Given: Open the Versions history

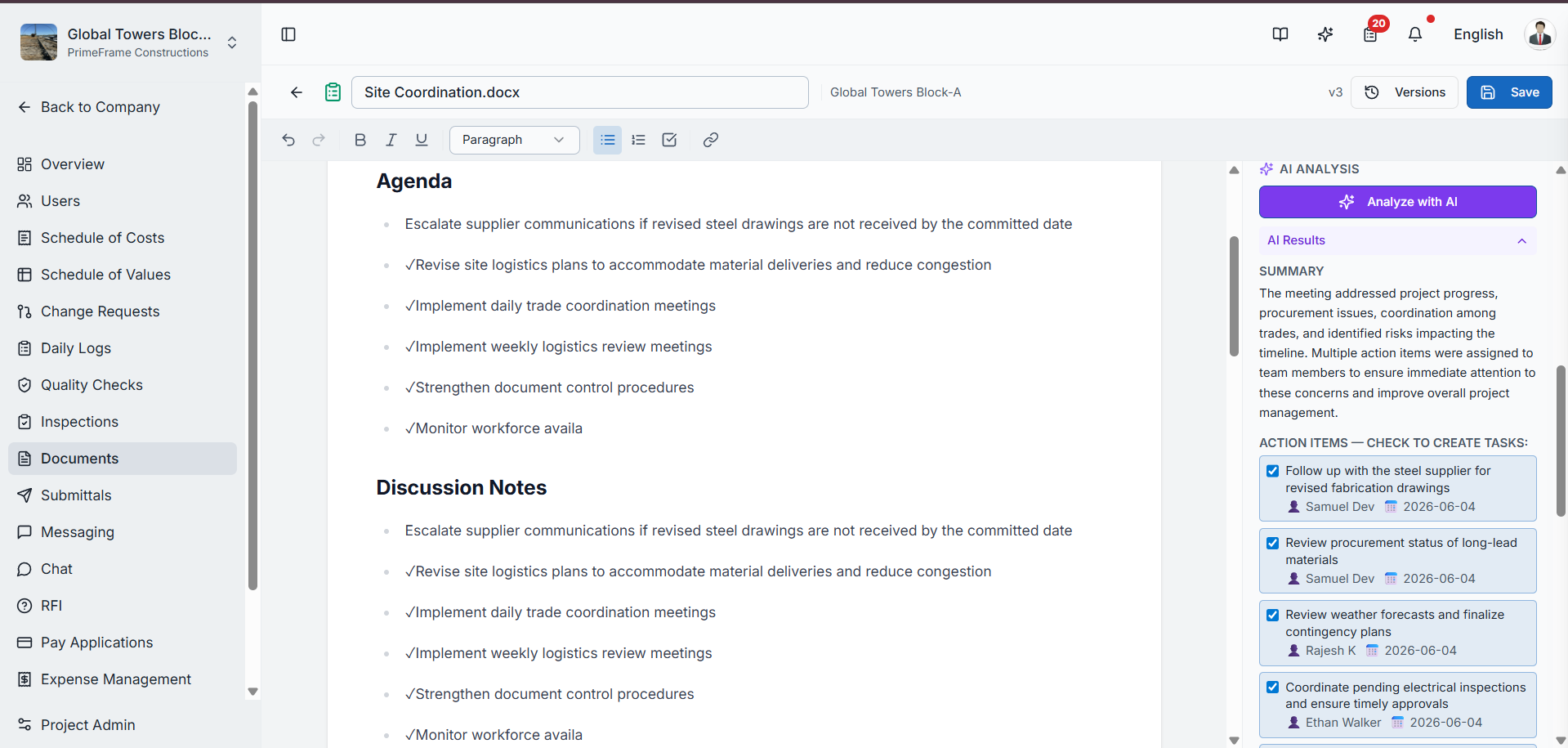Looking at the screenshot, I should [1405, 92].
